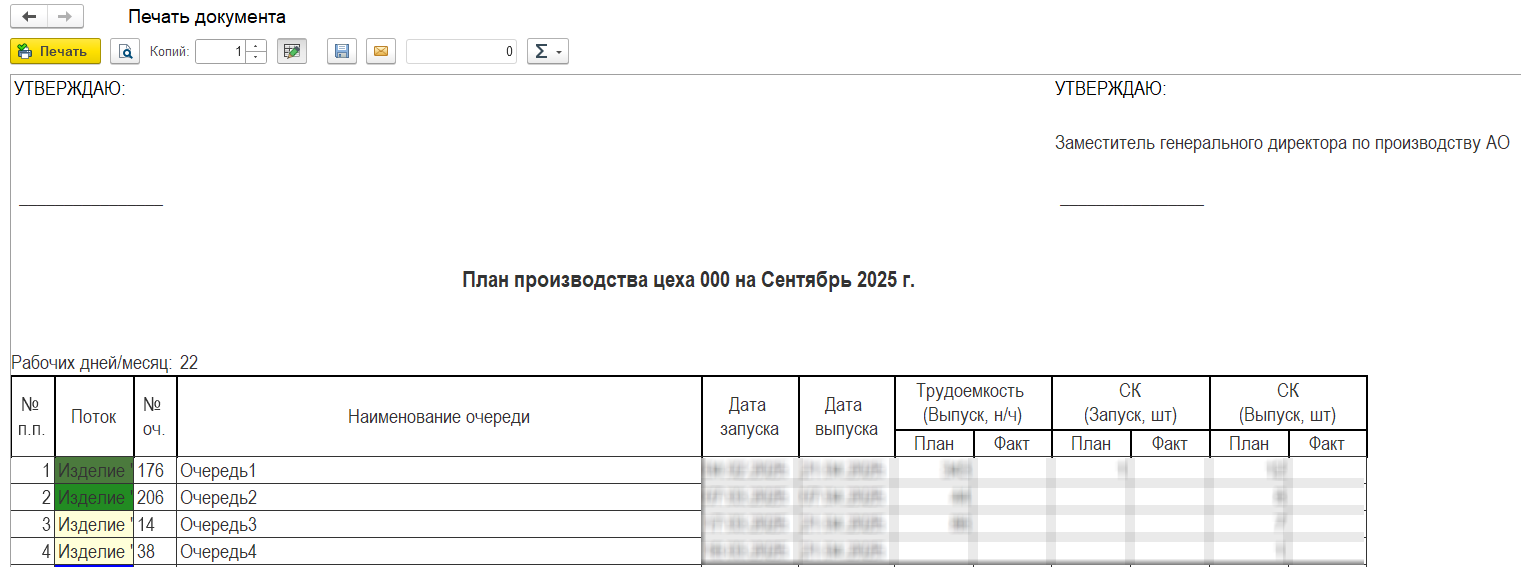The width and height of the screenshot is (1521, 567).
Task: Open print preview with magnifier icon
Action: [126, 51]
